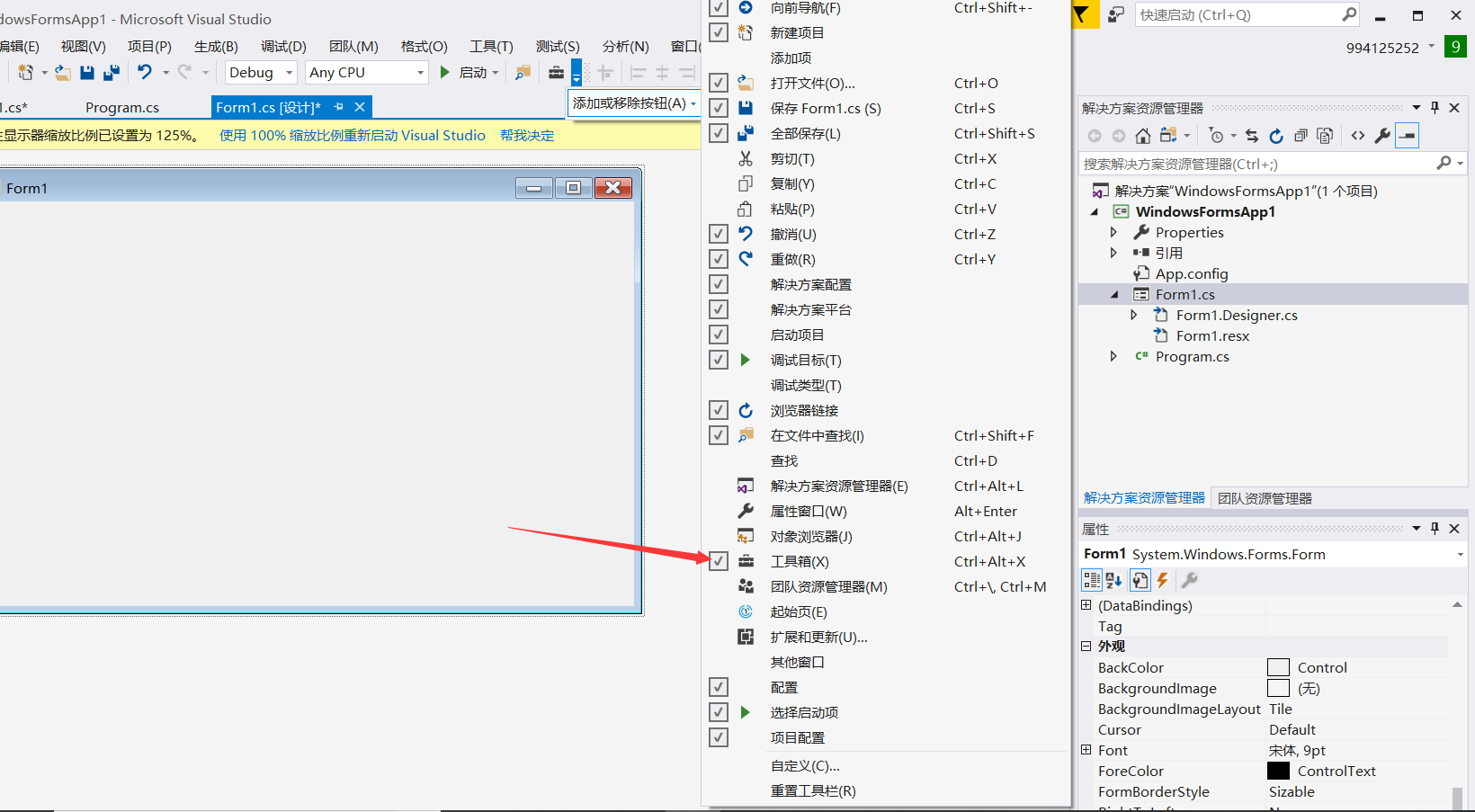Image resolution: width=1475 pixels, height=812 pixels.
Task: Click the View Code icon in Solution Explorer
Action: (x=1358, y=136)
